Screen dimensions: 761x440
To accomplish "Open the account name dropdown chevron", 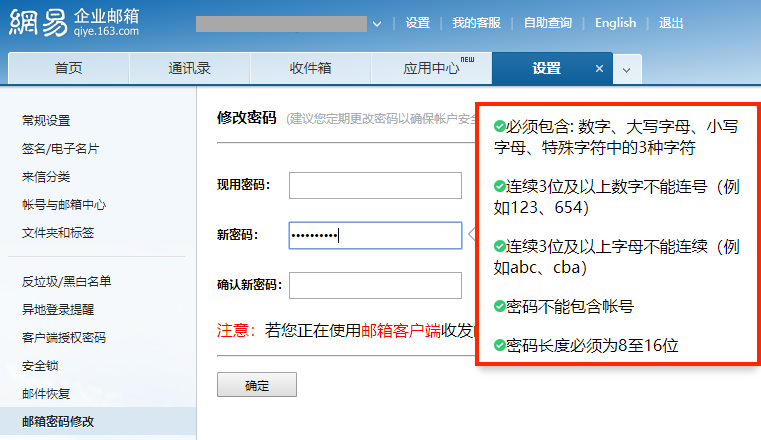I will pyautogui.click(x=377, y=23).
